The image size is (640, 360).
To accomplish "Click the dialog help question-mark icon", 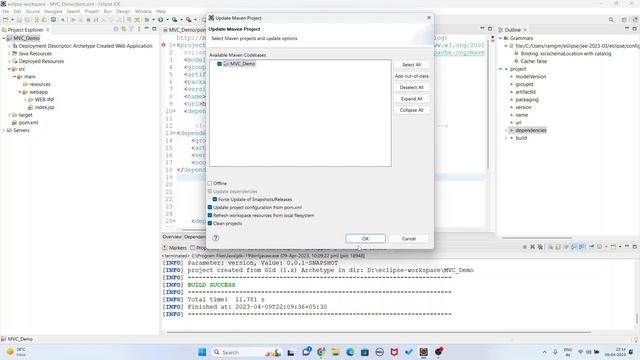I will click(216, 238).
